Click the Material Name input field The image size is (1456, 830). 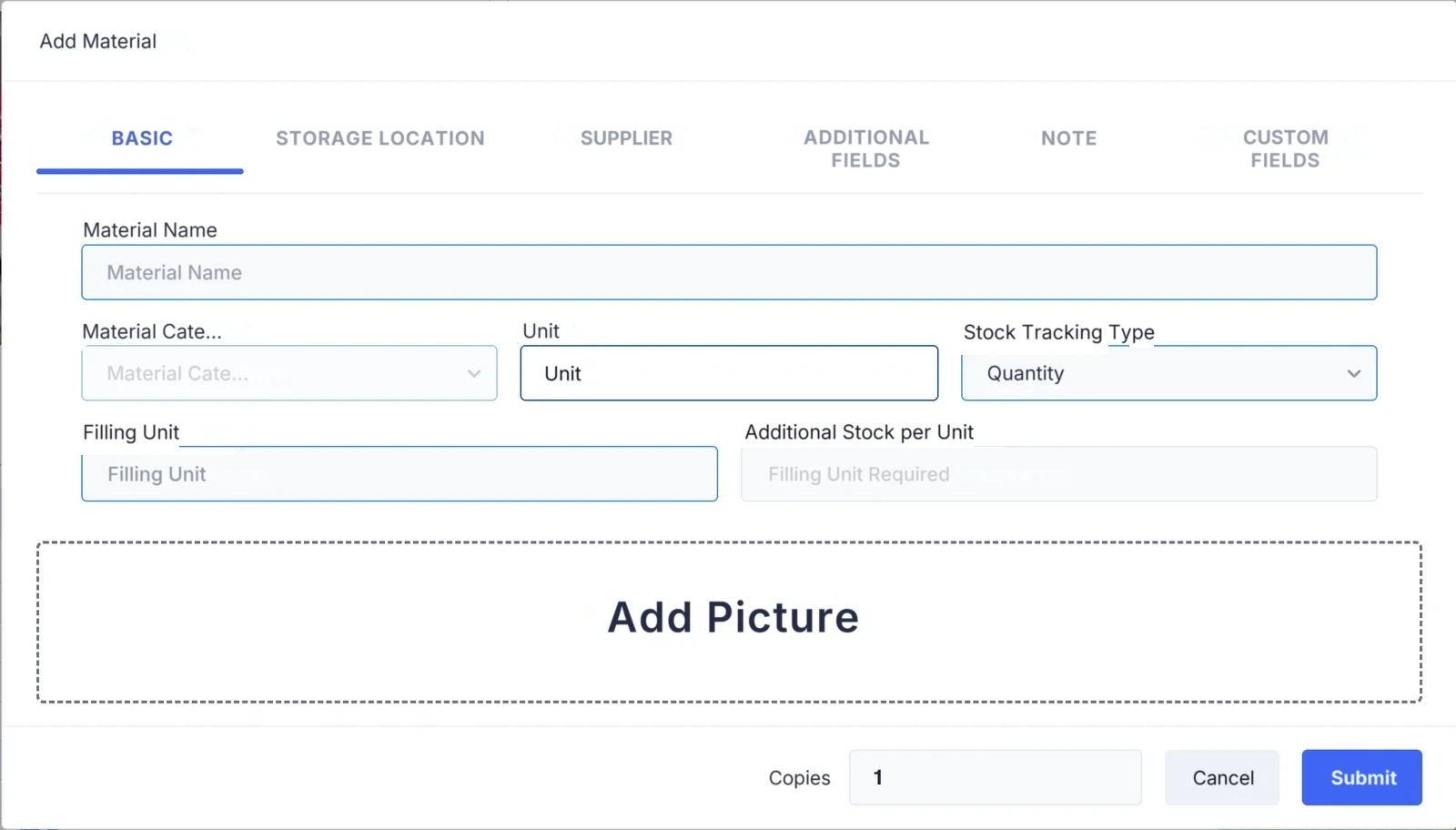tap(729, 272)
